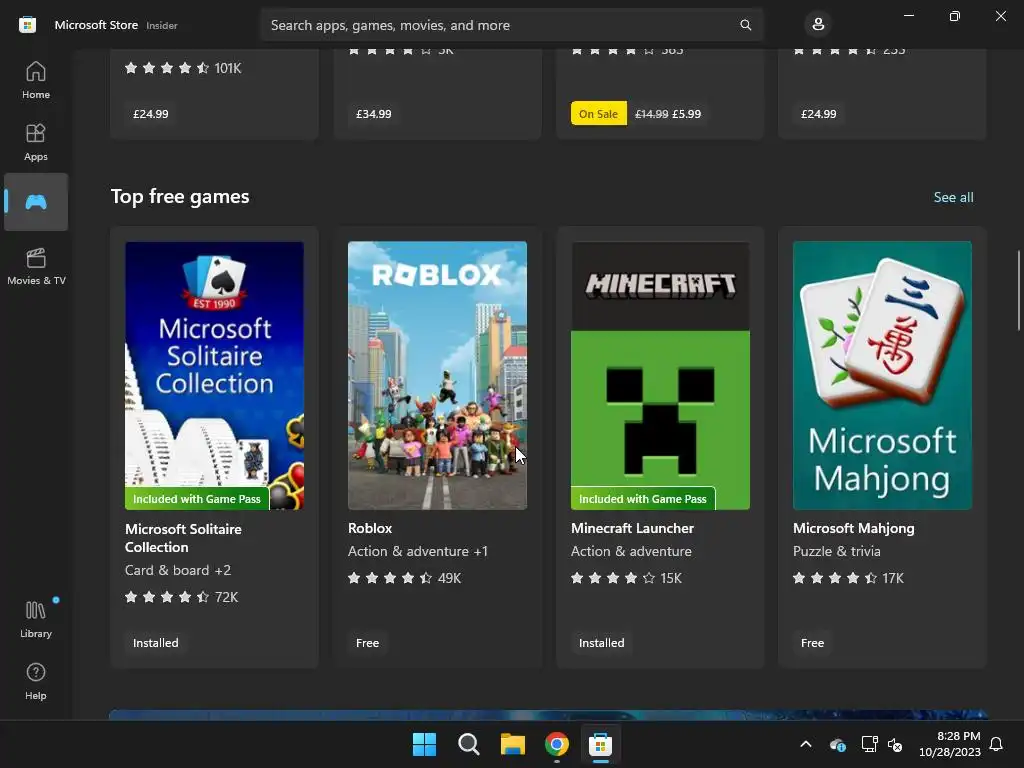Open OneDrive cloud tray icon
This screenshot has height=768, width=1024.
pyautogui.click(x=837, y=744)
